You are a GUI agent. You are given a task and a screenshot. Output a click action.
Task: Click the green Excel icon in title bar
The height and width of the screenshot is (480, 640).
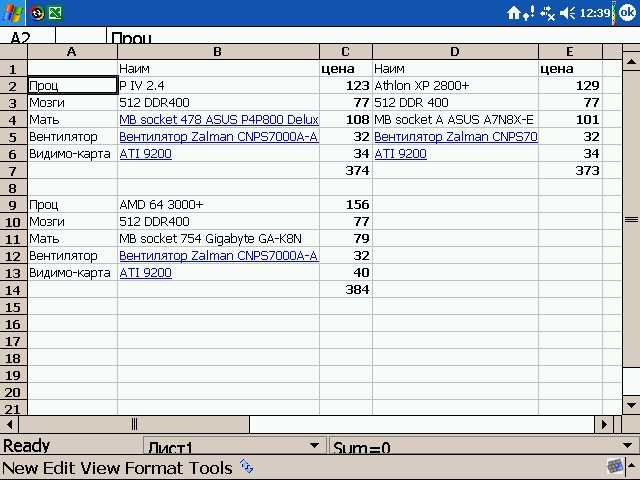coord(55,13)
